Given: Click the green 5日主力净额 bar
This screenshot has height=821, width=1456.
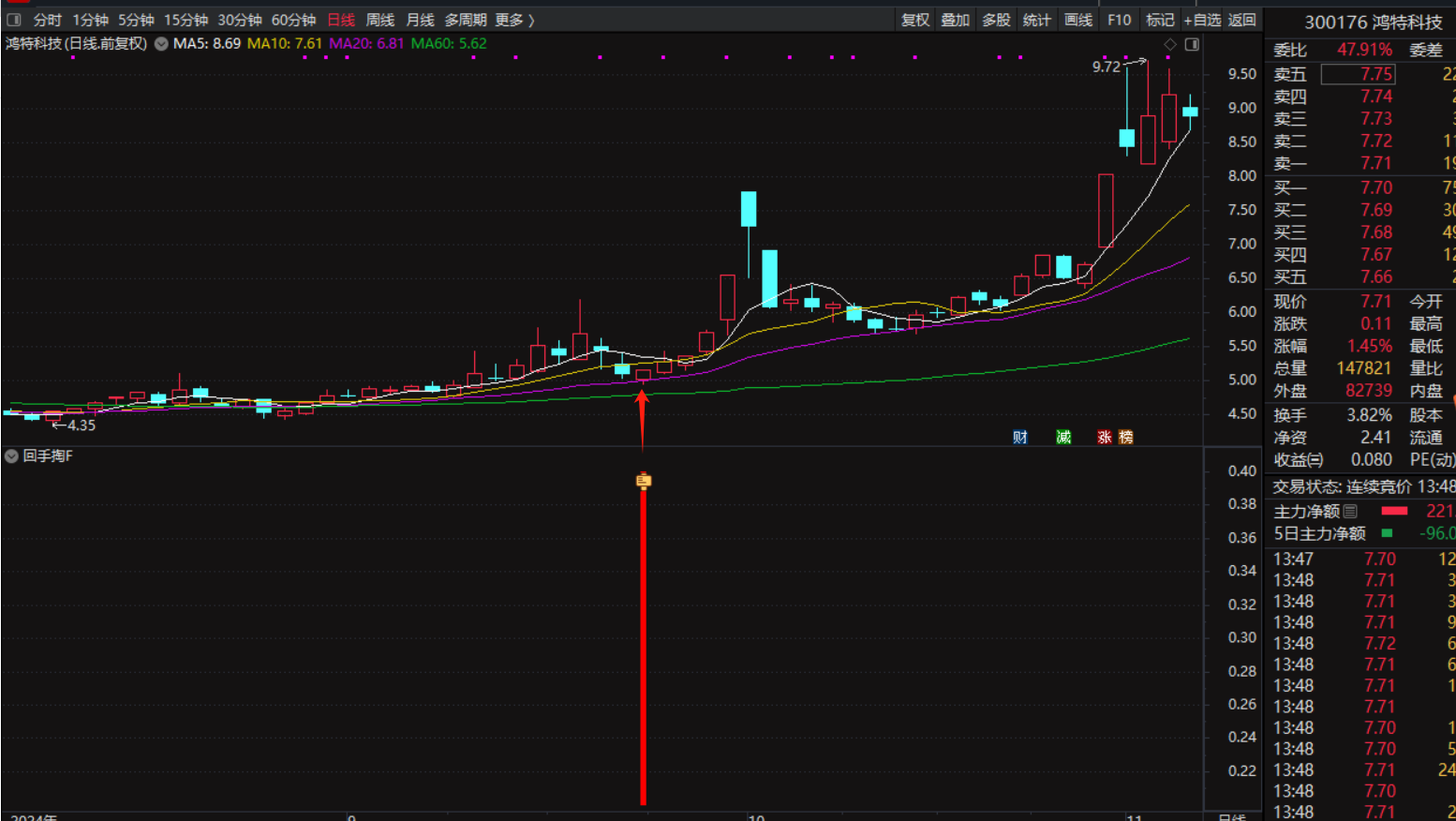Looking at the screenshot, I should (x=1387, y=533).
